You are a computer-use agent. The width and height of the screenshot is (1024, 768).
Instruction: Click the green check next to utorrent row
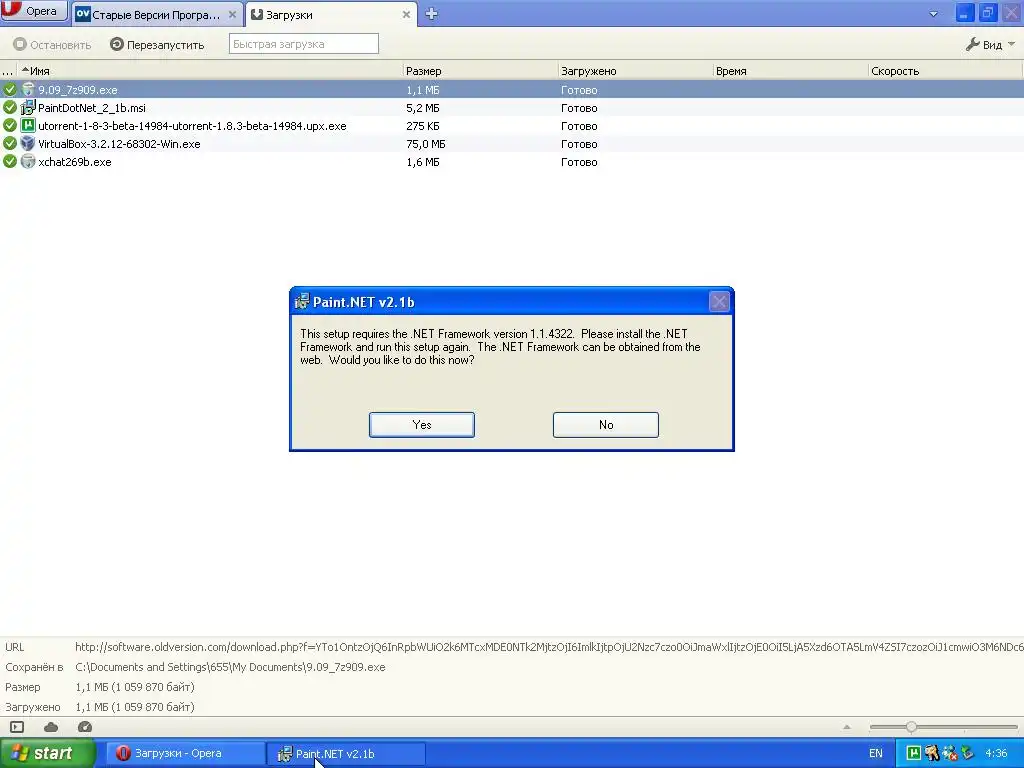coord(10,125)
